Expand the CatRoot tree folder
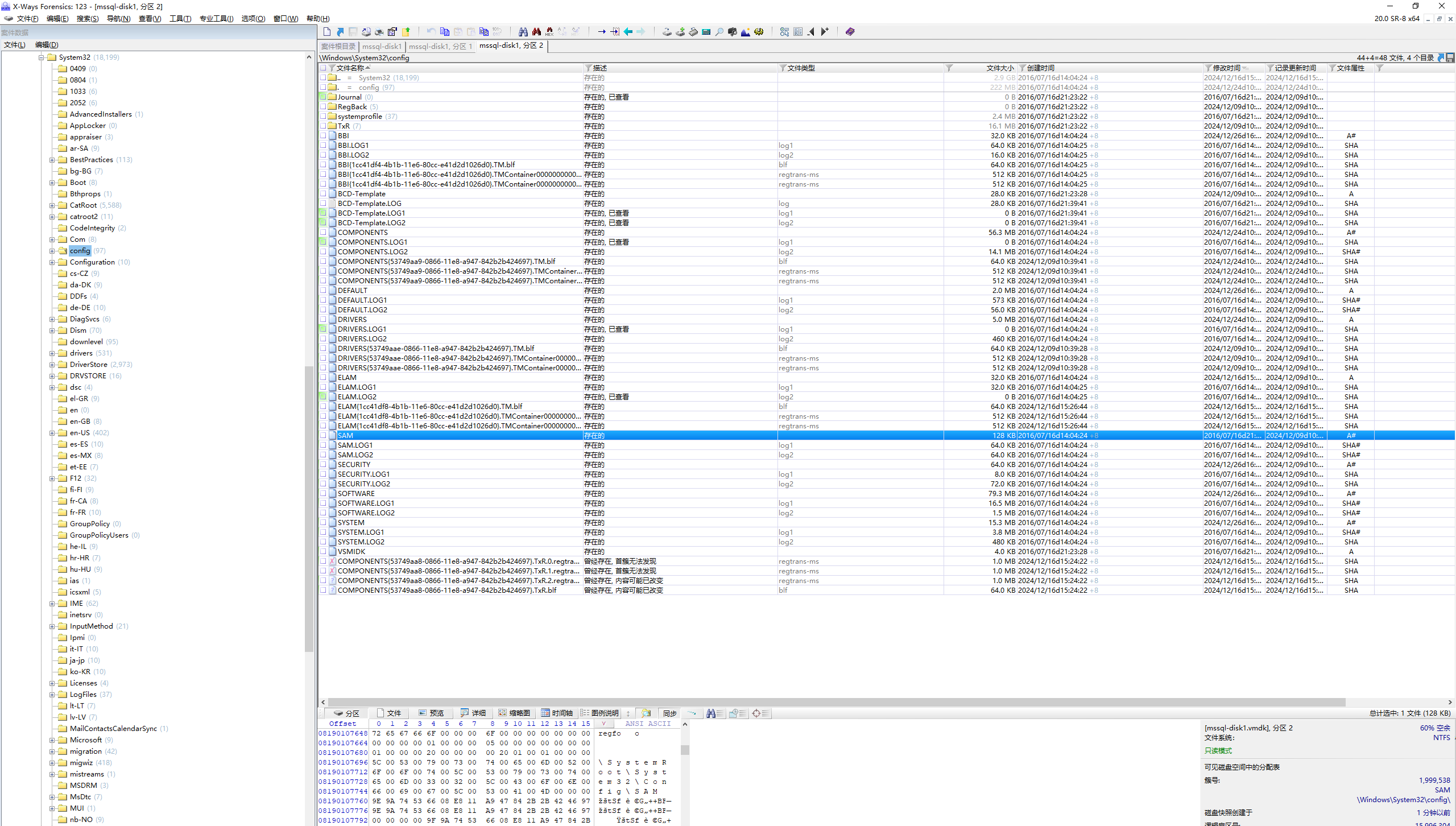This screenshot has width=1456, height=826. (x=52, y=205)
